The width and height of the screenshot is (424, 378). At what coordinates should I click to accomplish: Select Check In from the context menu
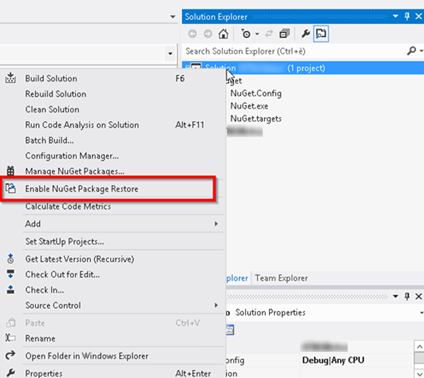pyautogui.click(x=45, y=290)
